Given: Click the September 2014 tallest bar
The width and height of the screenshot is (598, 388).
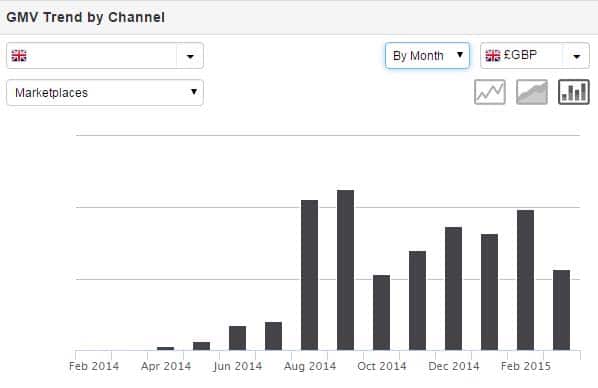Looking at the screenshot, I should click(346, 270).
